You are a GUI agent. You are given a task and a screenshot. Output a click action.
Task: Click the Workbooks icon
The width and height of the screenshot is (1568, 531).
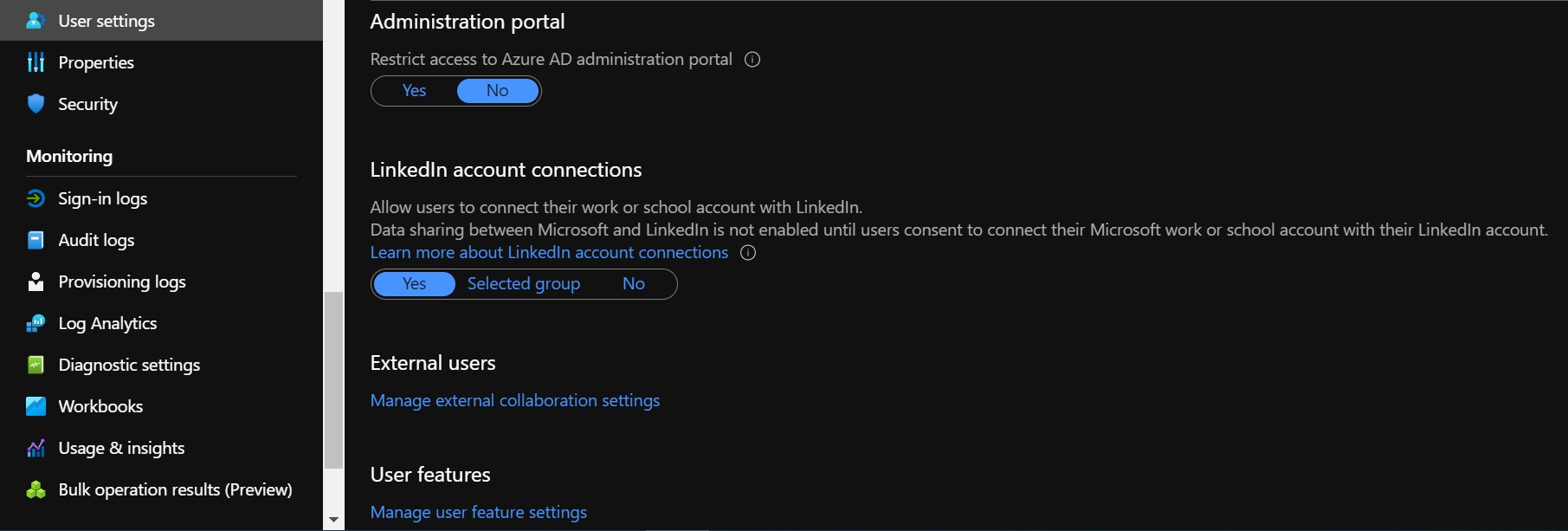click(35, 406)
